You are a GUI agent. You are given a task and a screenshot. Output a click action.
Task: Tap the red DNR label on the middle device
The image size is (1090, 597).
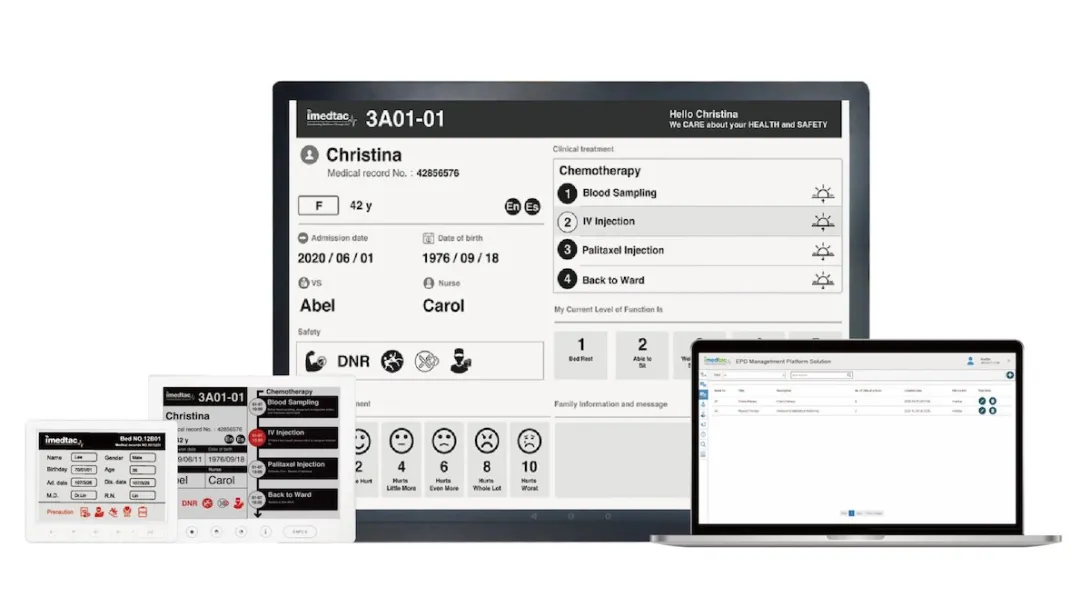[x=189, y=503]
